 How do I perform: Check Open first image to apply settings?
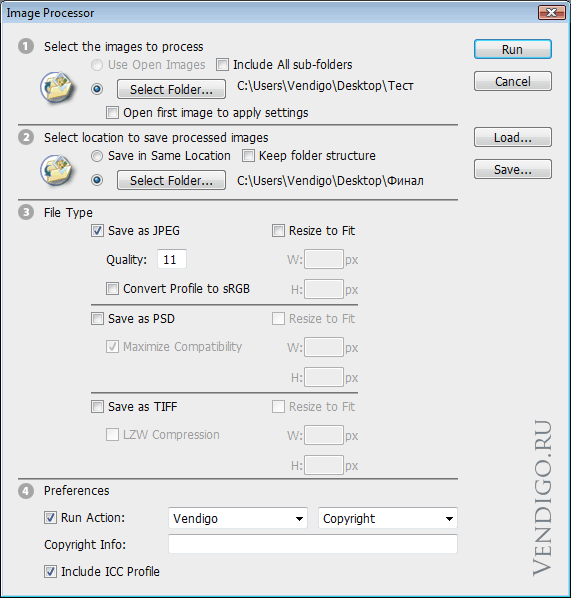pos(112,113)
